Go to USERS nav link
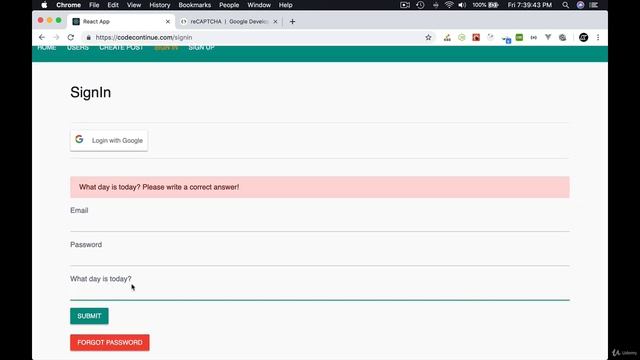 click(78, 48)
